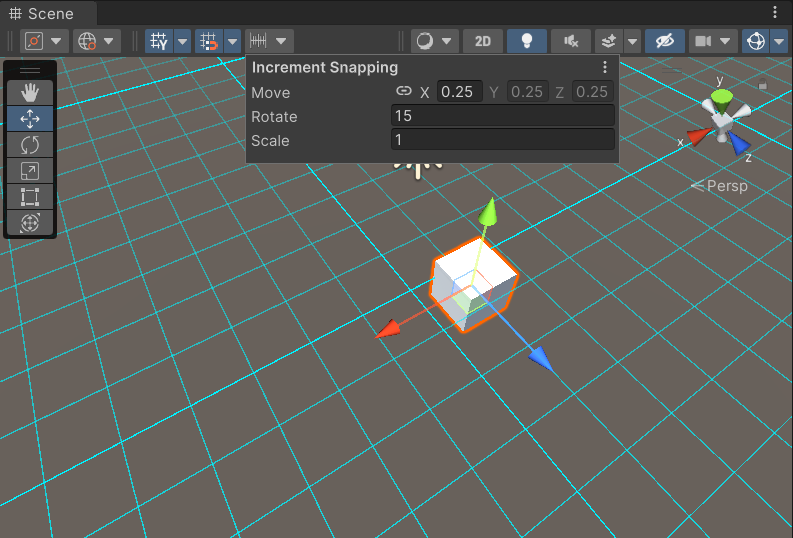Click the increment snapping ruler icon

[258, 41]
